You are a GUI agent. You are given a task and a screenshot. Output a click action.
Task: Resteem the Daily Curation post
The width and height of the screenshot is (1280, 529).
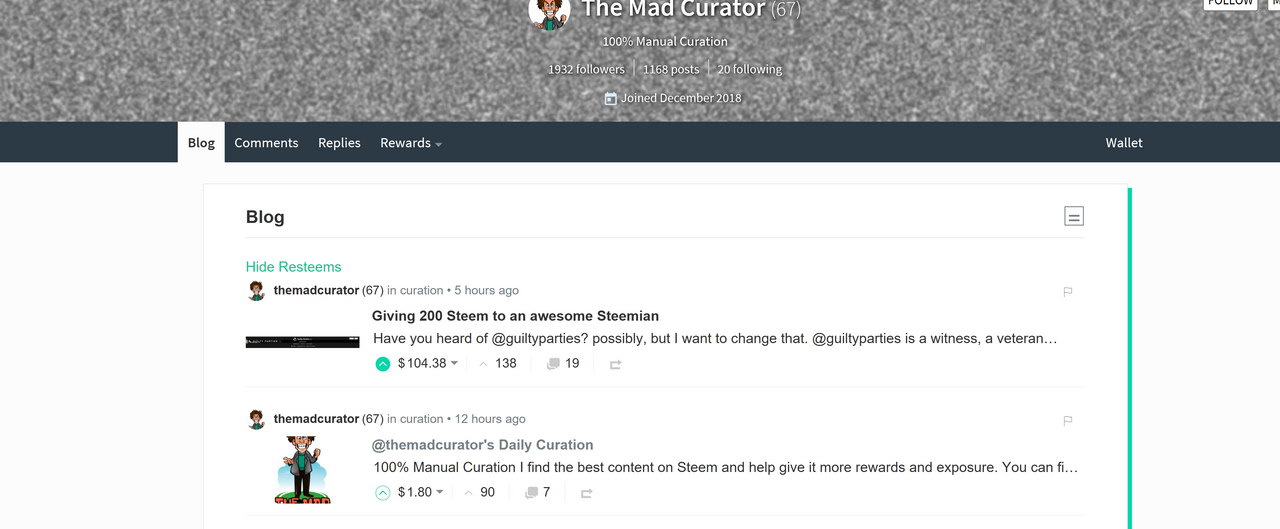587,494
